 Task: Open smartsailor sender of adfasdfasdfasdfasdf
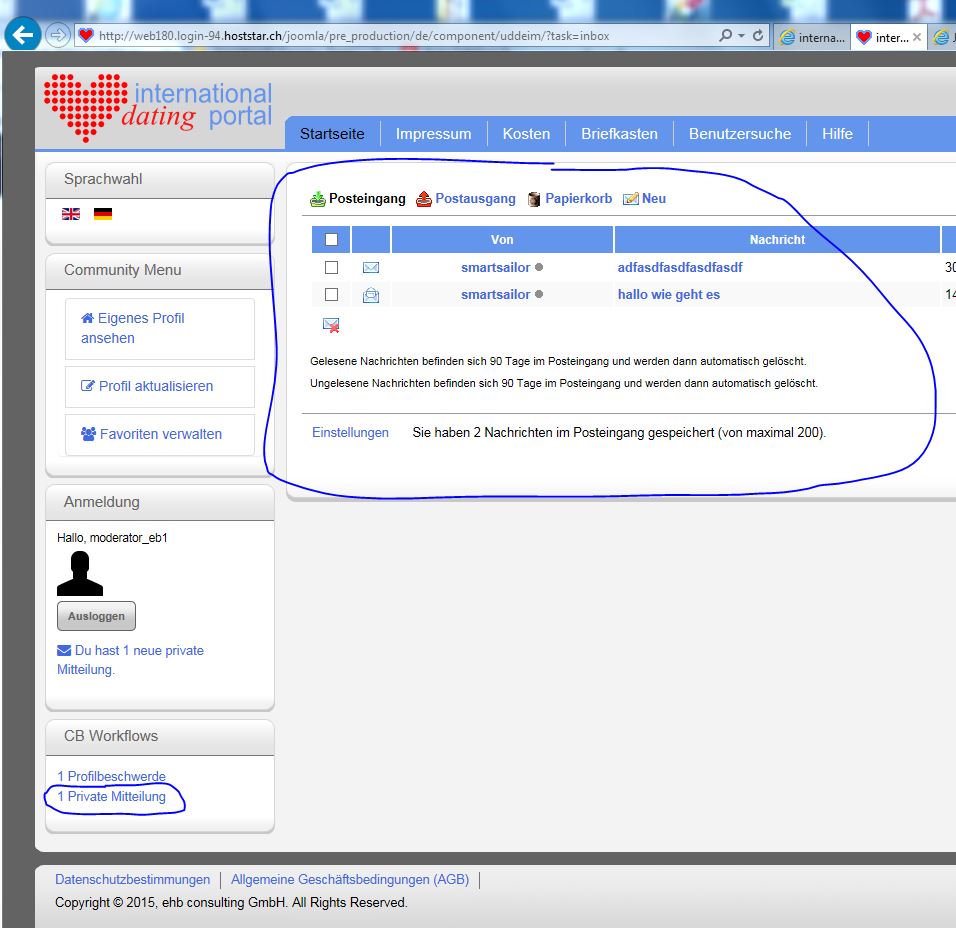tap(496, 267)
